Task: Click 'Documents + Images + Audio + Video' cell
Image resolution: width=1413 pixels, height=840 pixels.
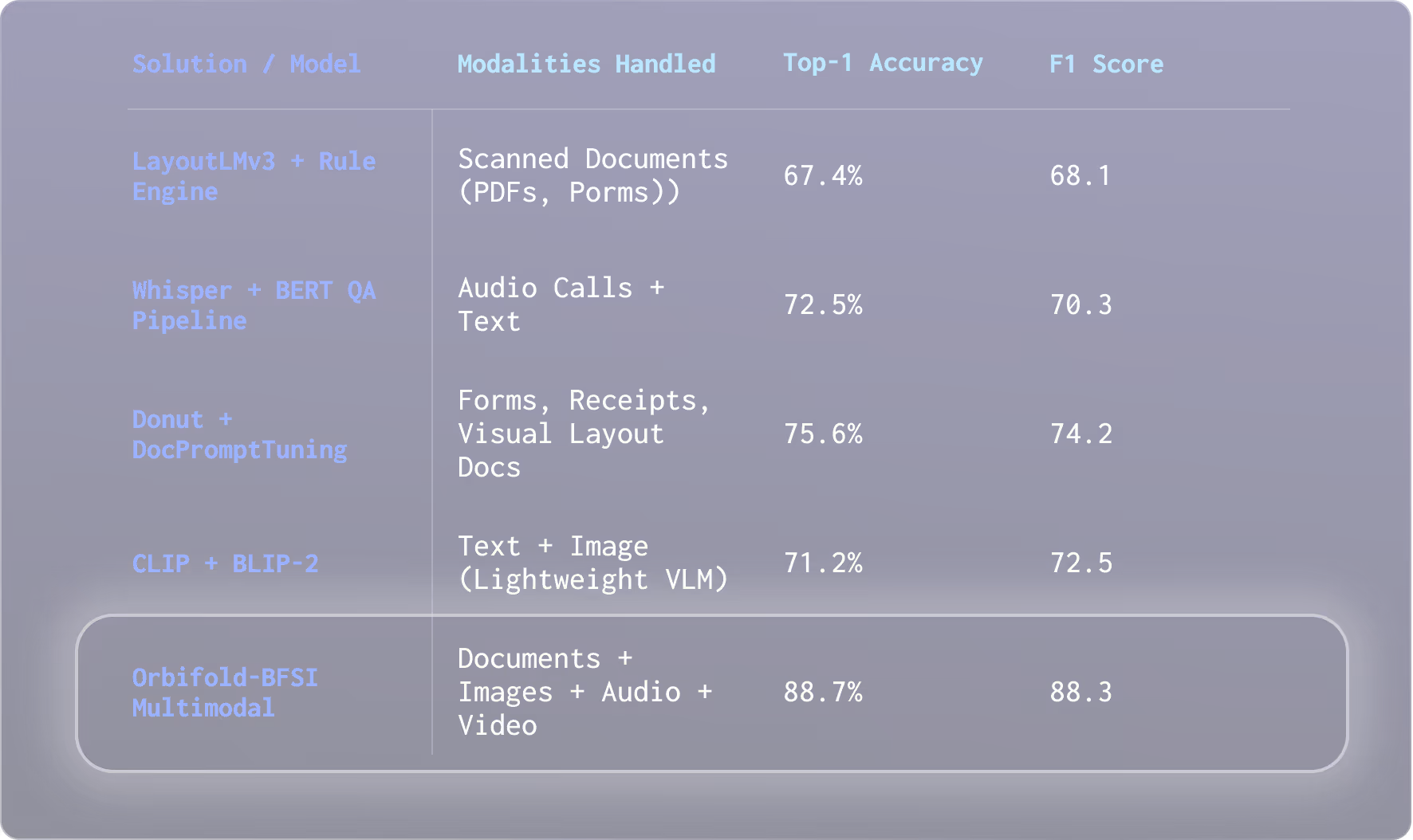Action: click(584, 693)
